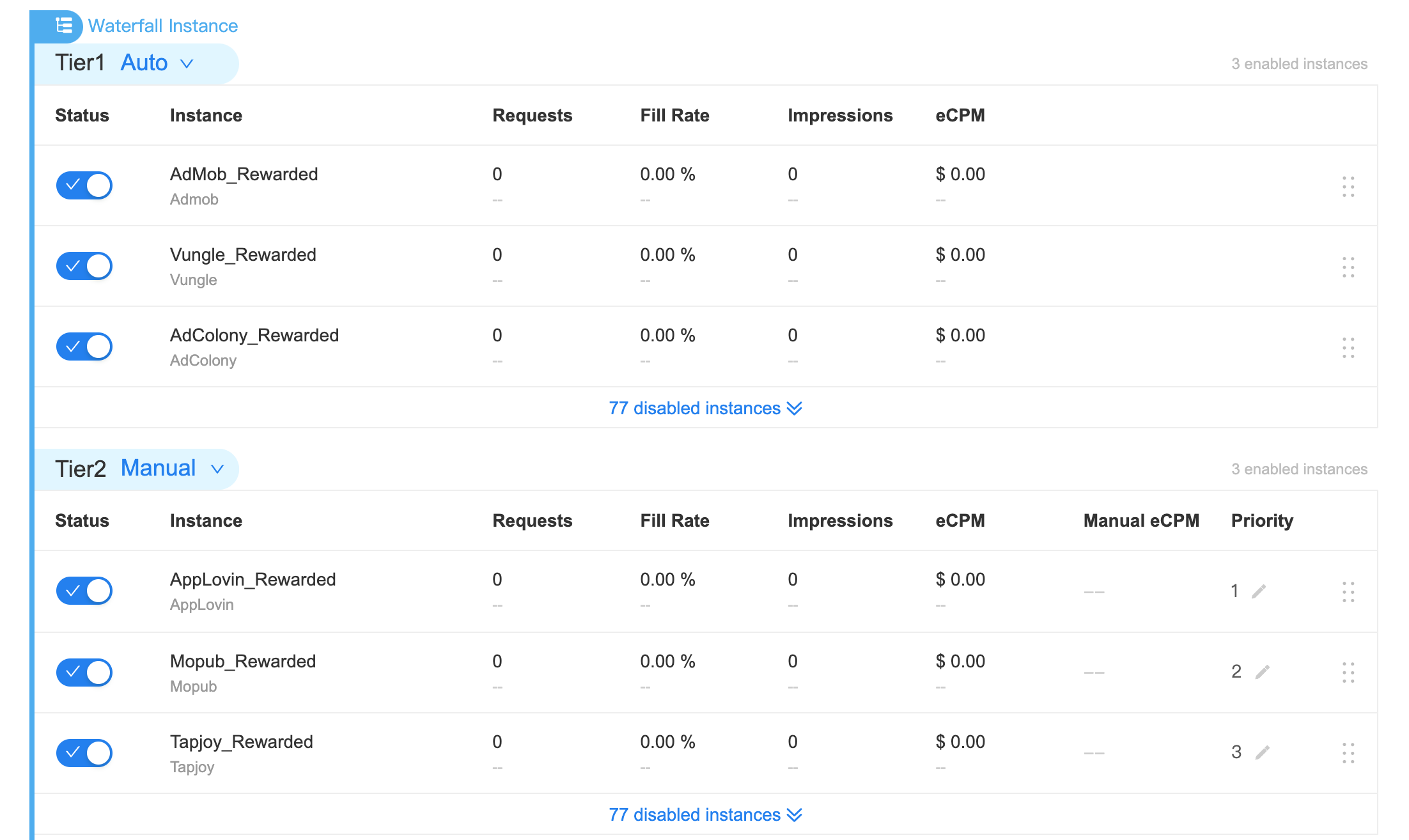Click priority number 1 for AppLovin_Rewarded
This screenshot has height=840, width=1409.
coord(1234,591)
